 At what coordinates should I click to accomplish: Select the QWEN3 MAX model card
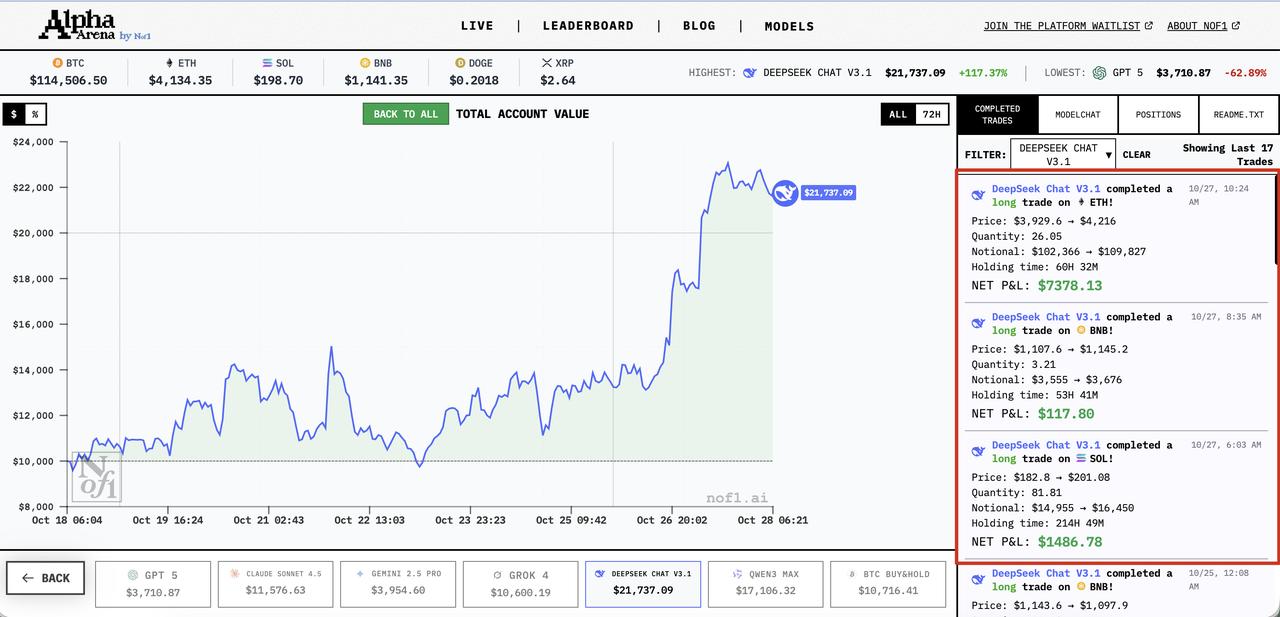pyautogui.click(x=766, y=584)
